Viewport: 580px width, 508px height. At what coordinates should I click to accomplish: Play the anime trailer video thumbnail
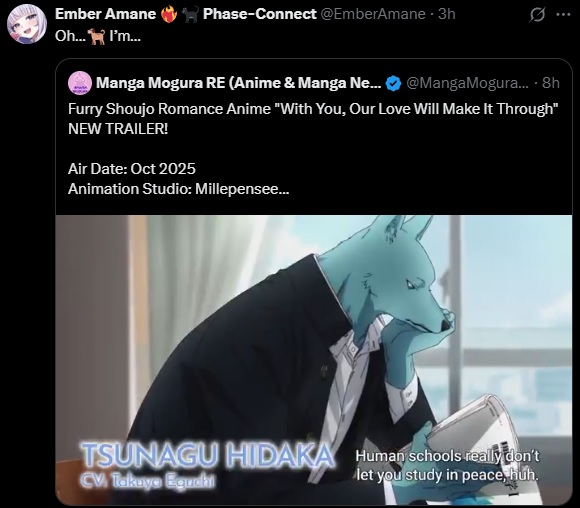[314, 360]
